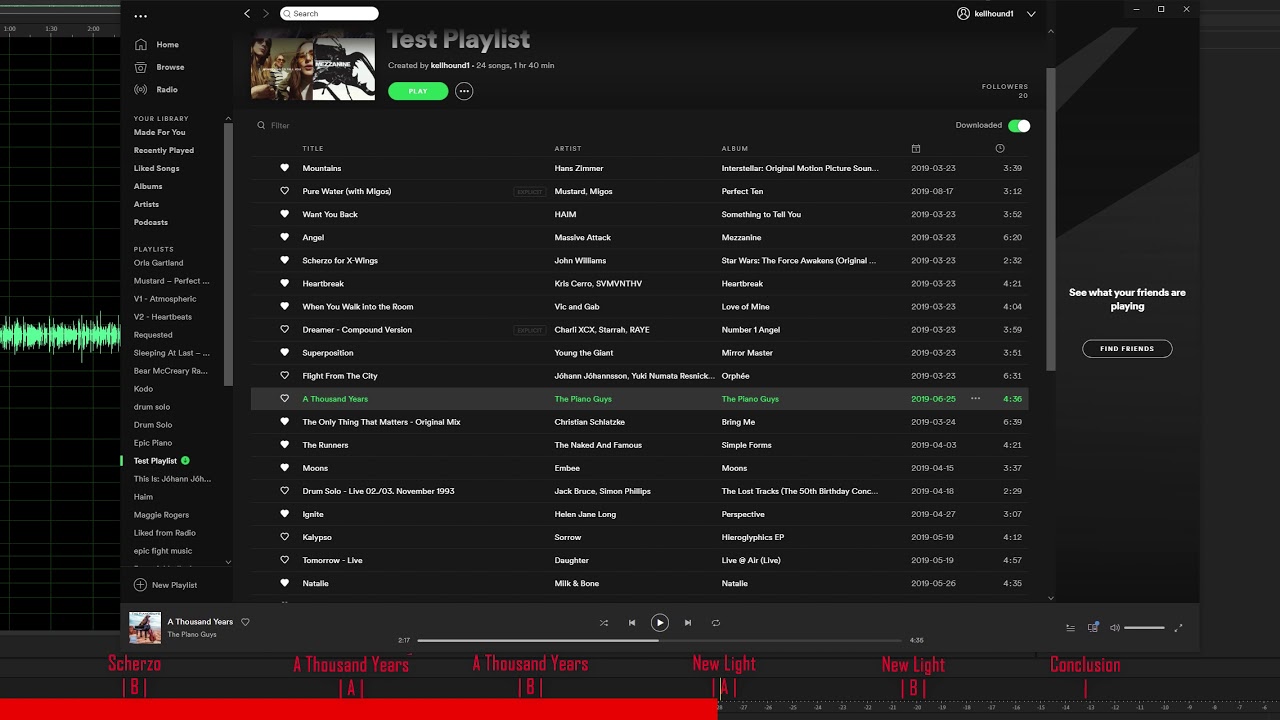Open Liked Songs
The image size is (1280, 720).
point(157,169)
